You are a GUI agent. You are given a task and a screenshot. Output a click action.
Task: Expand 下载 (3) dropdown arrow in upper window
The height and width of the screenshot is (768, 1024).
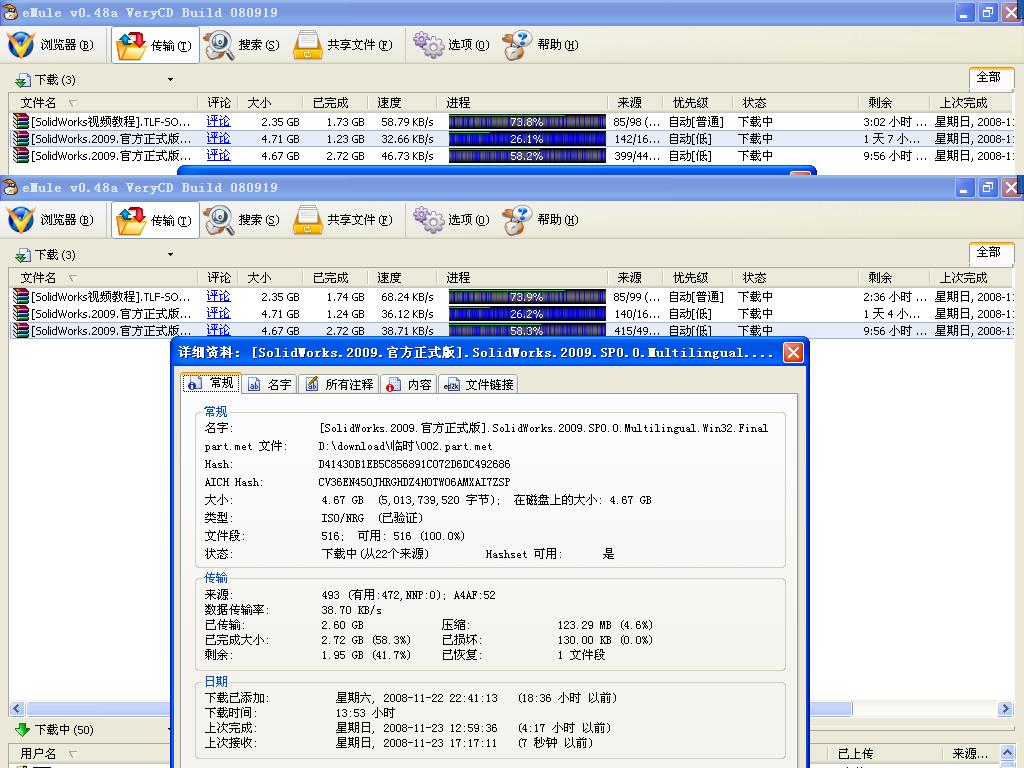click(x=170, y=80)
